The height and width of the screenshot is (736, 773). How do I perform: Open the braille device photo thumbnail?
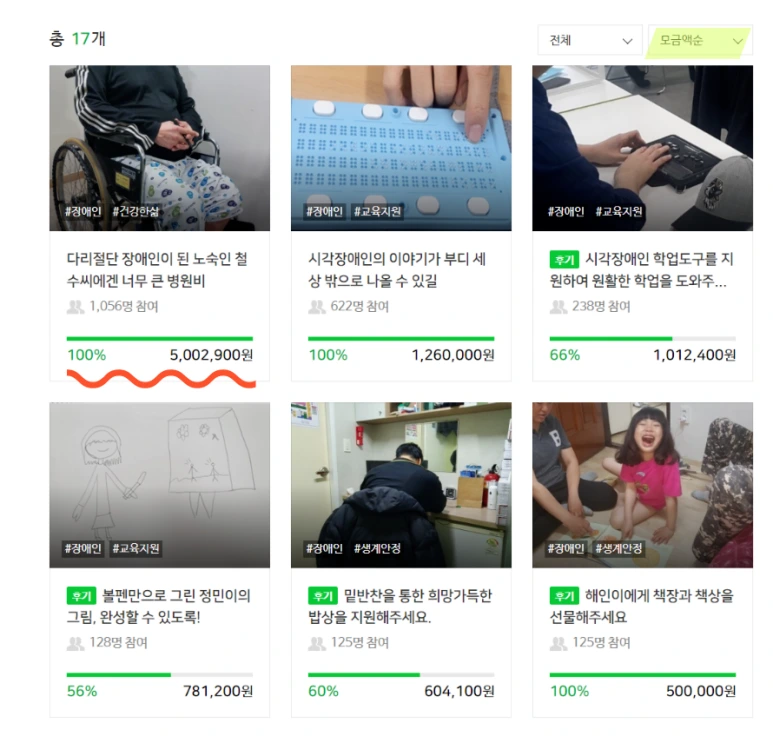(401, 148)
